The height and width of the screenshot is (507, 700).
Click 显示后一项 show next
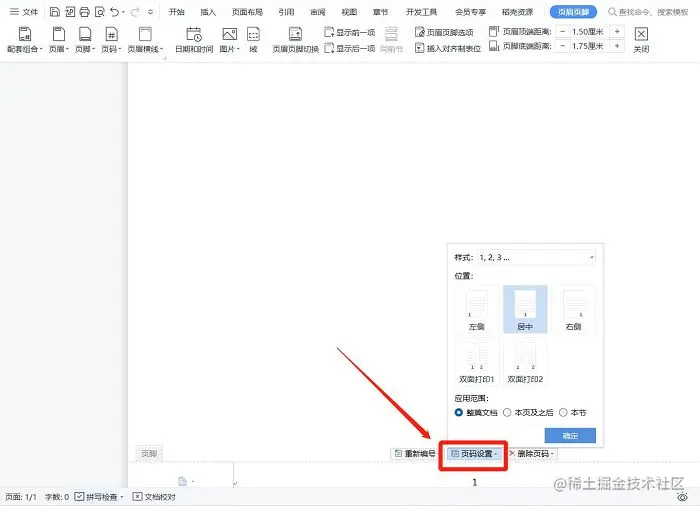coord(350,48)
